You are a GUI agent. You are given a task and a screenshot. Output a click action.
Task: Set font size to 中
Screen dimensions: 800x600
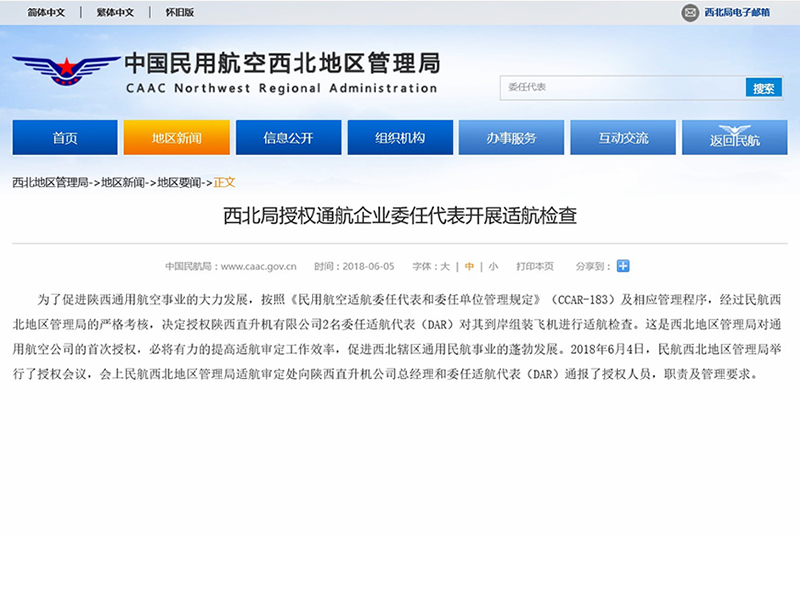[469, 266]
